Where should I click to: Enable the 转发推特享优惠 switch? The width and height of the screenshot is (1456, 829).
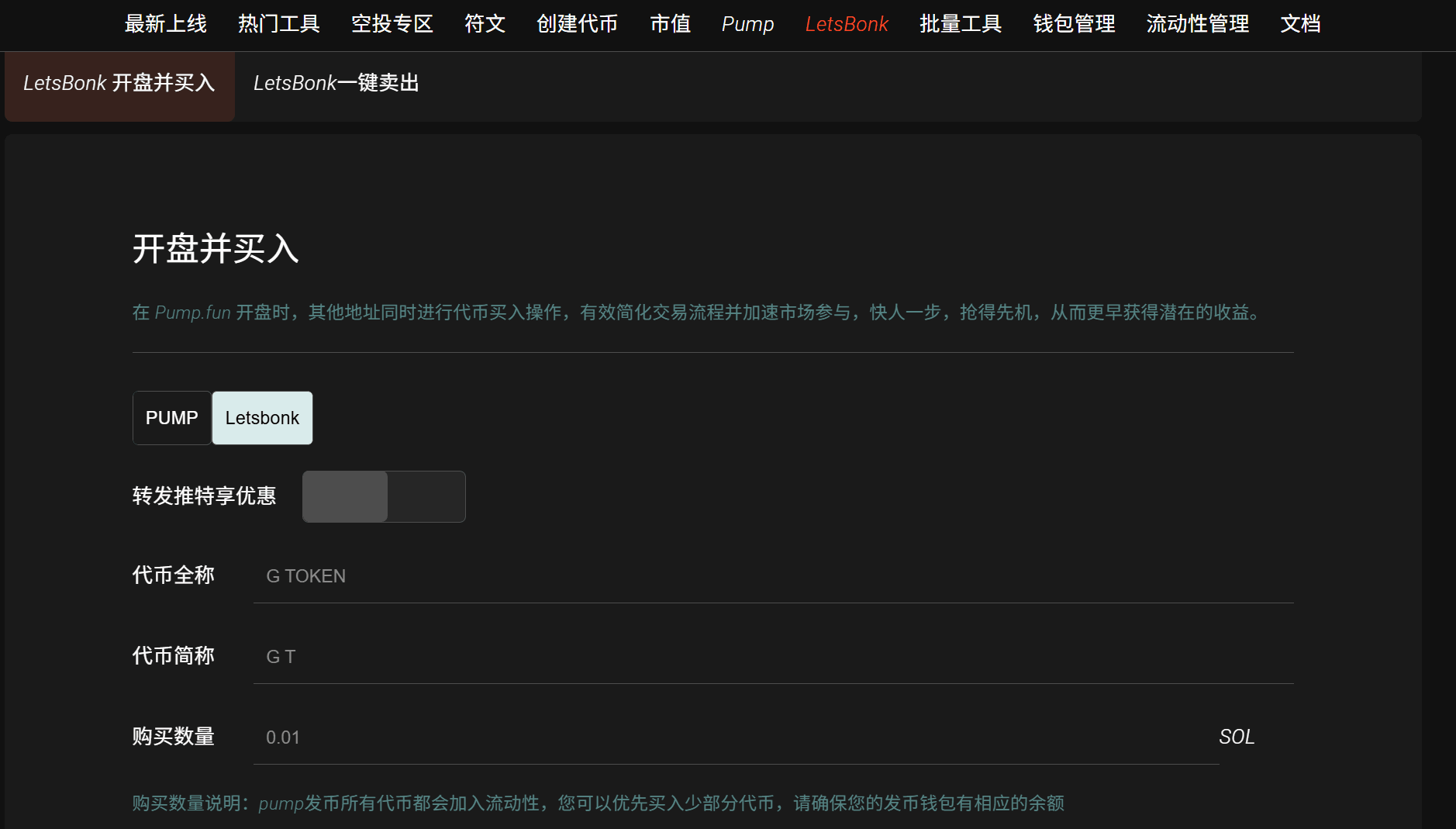[x=384, y=496]
